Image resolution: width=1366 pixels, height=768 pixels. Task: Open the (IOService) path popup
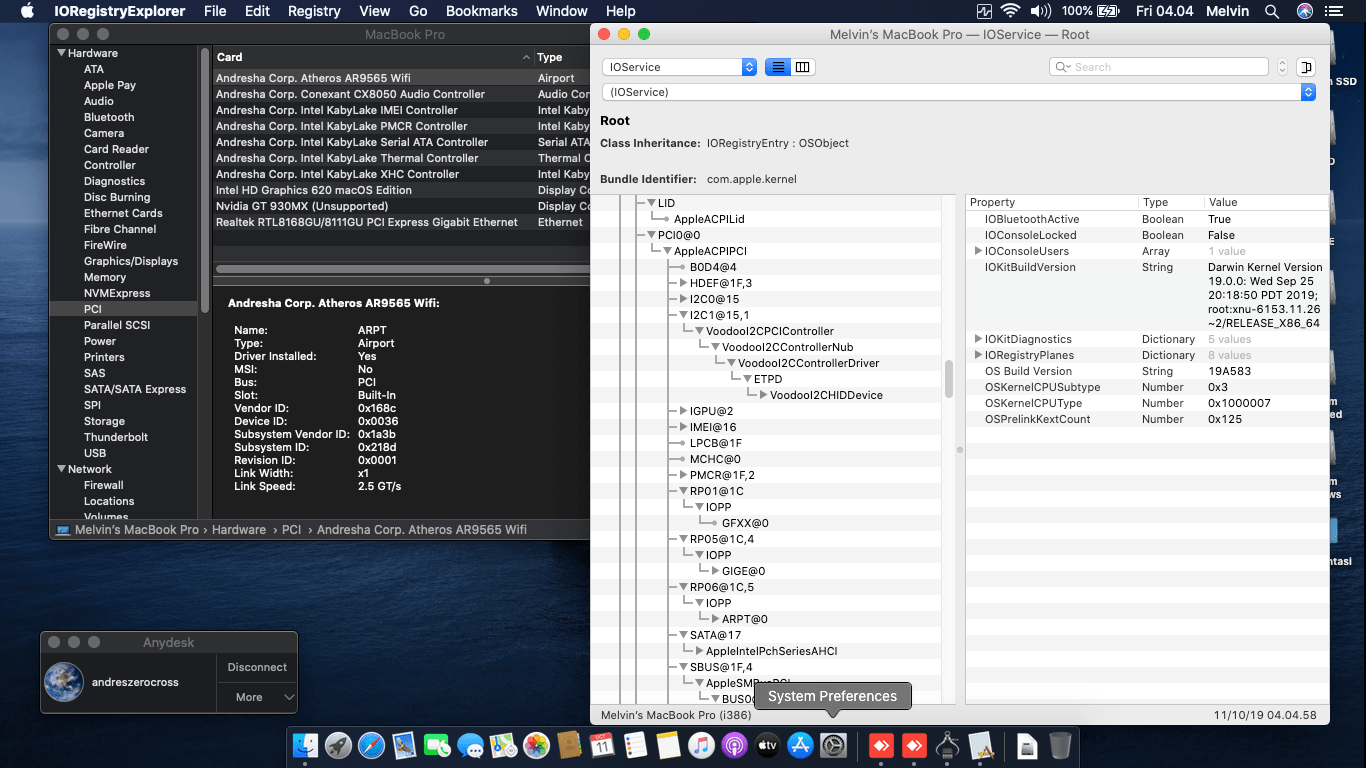(958, 92)
